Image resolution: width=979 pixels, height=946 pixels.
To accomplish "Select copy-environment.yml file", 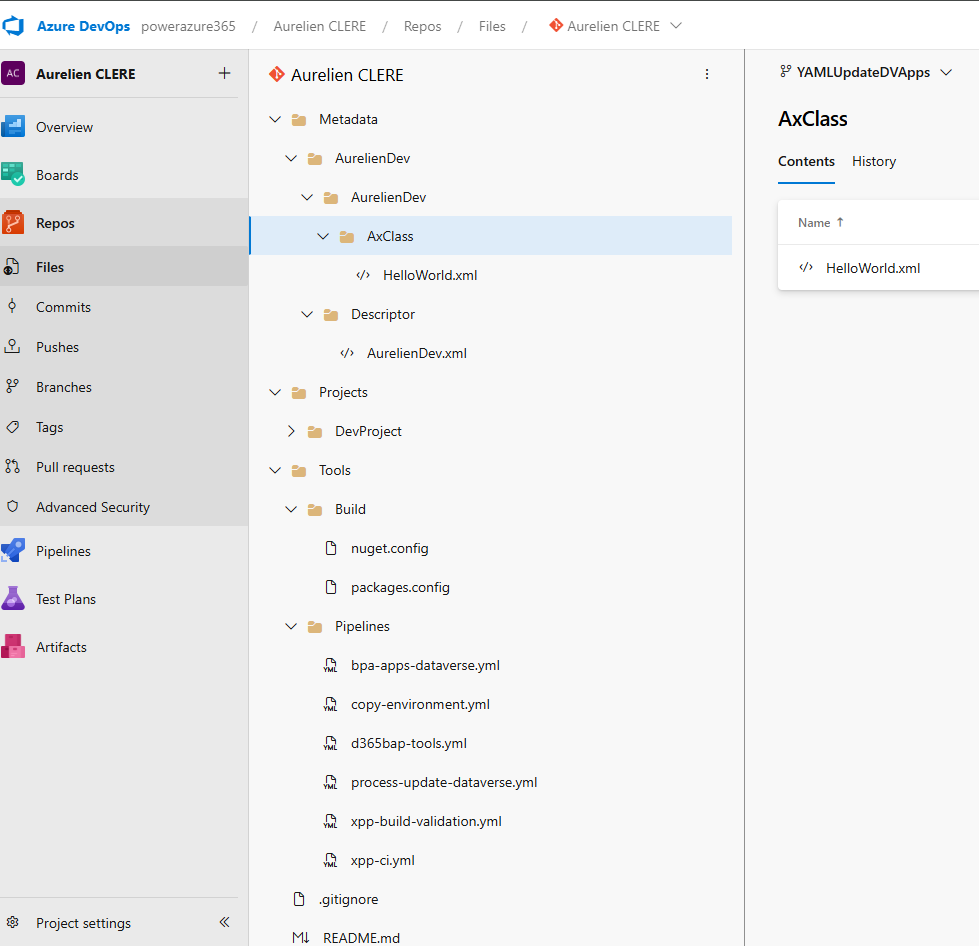I will click(420, 704).
